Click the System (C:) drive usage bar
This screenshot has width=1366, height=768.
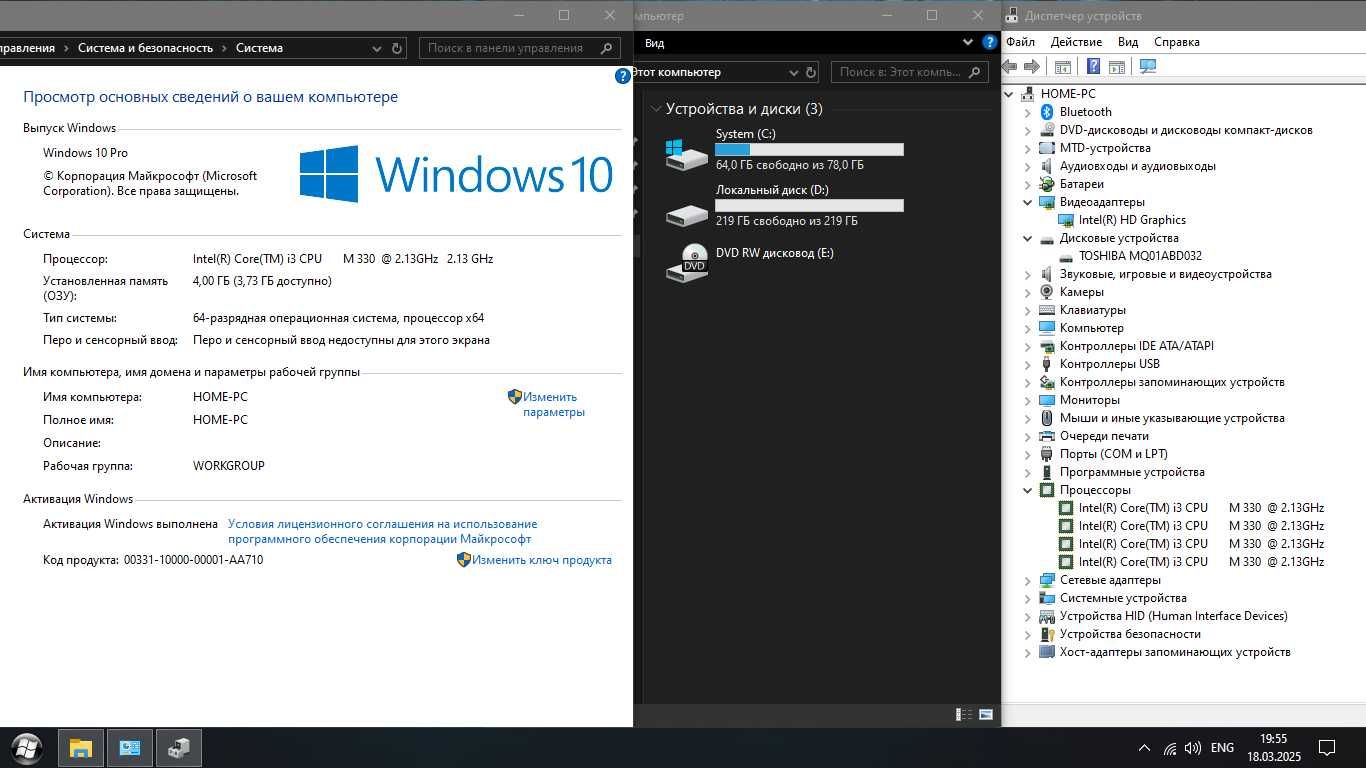click(809, 149)
